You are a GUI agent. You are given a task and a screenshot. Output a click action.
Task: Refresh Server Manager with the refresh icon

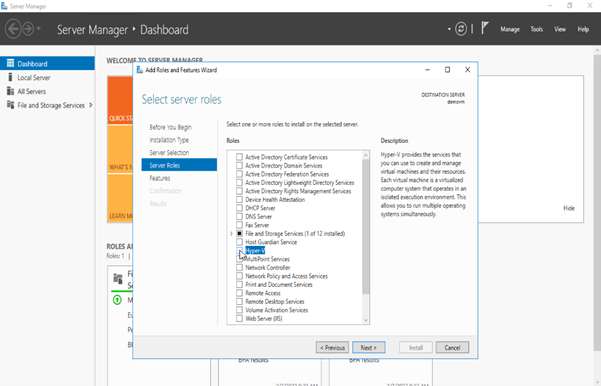click(x=461, y=29)
